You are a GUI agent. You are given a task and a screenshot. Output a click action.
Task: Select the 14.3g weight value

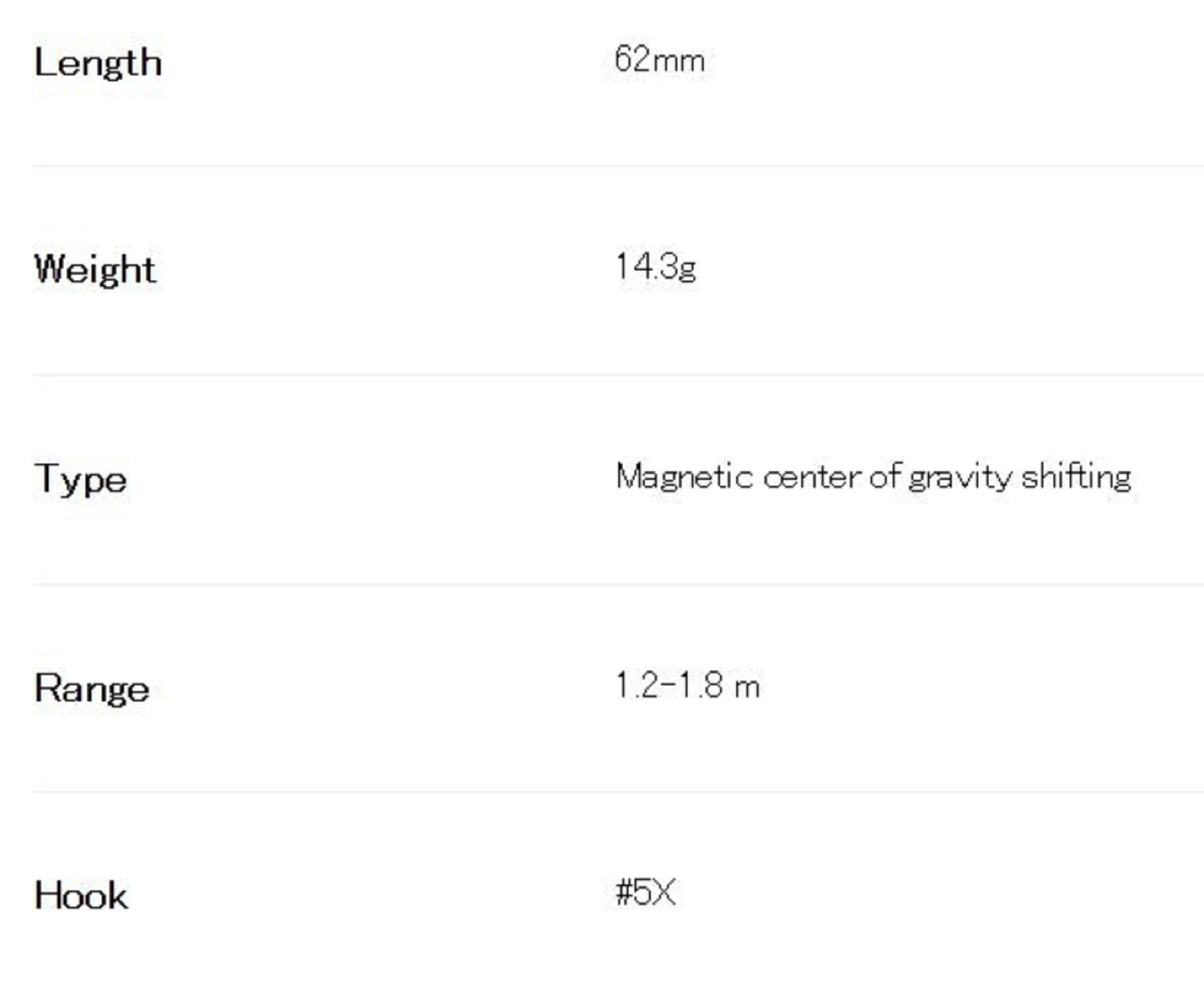tap(656, 267)
